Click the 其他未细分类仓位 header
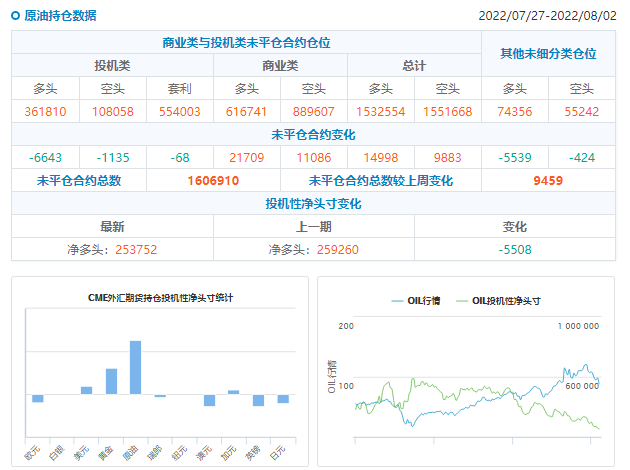Viewport: 630px width, 470px height. point(548,52)
